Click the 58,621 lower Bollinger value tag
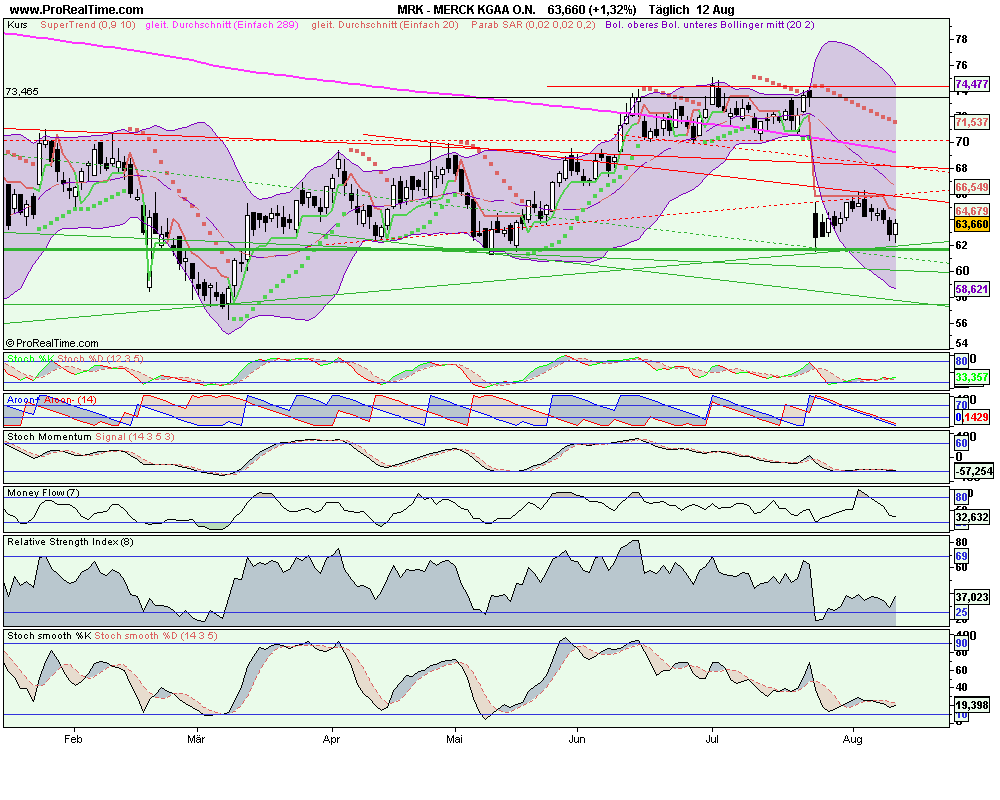Viewport: 1000px width, 800px height. 972,289
